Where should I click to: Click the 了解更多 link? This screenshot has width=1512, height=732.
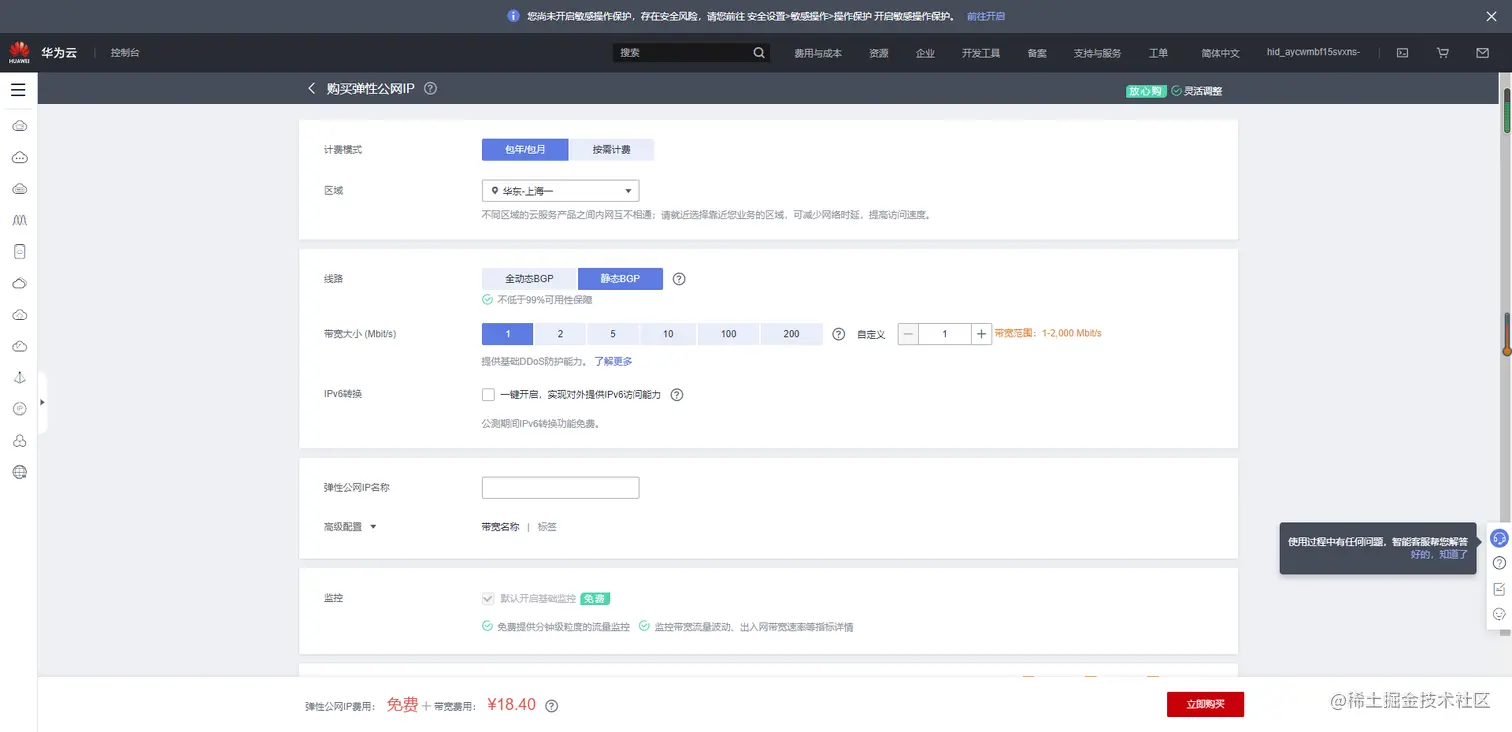613,361
